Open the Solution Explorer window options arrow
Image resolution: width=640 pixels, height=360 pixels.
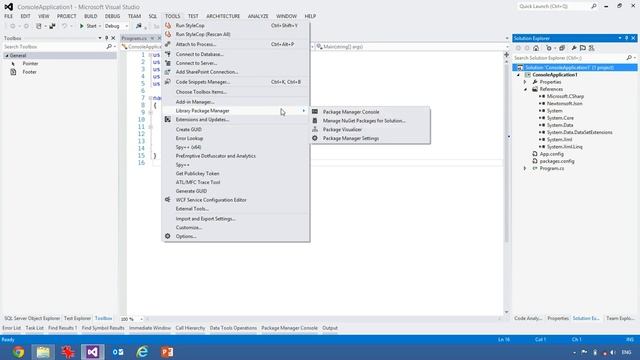620,38
